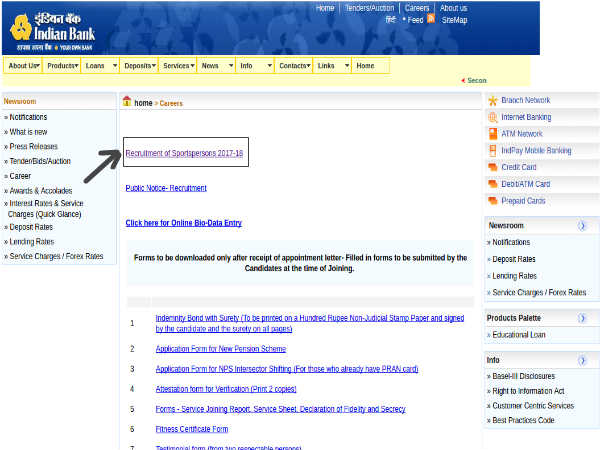Click home text in breadcrumb
600x450 pixels.
click(143, 103)
